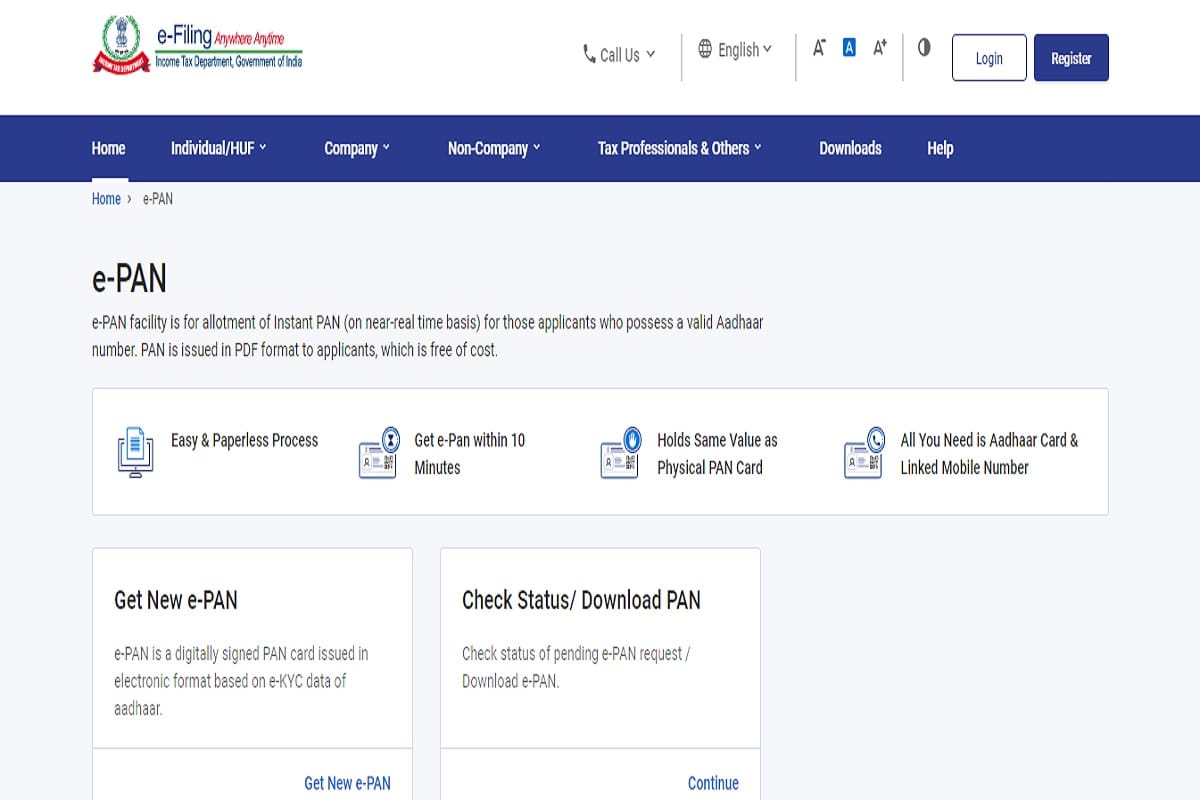Click the Holds Same Value card icon
Image resolution: width=1200 pixels, height=800 pixels.
tap(620, 452)
